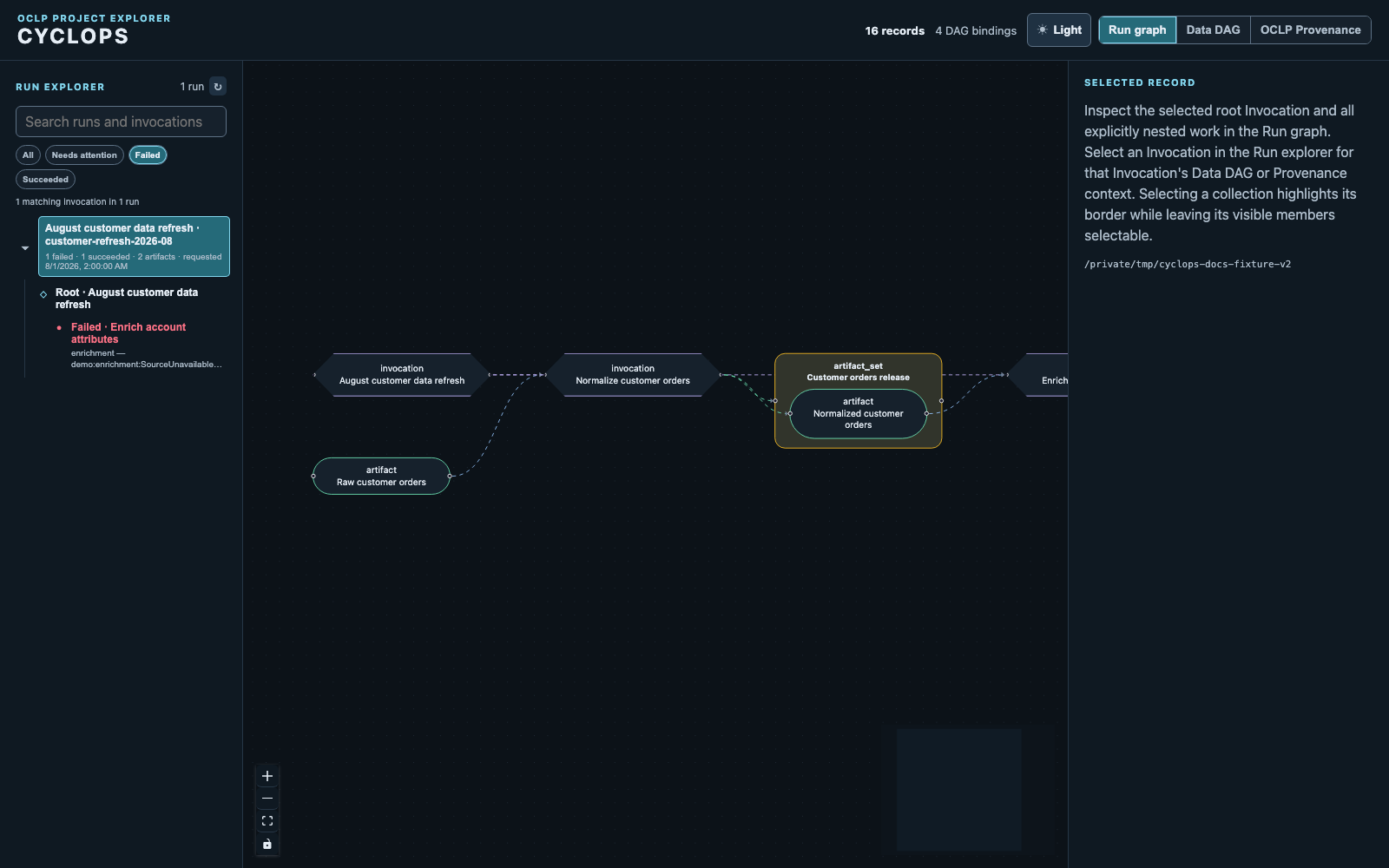Focus the Search runs and invocations field
The width and height of the screenshot is (1389, 868).
[121, 122]
